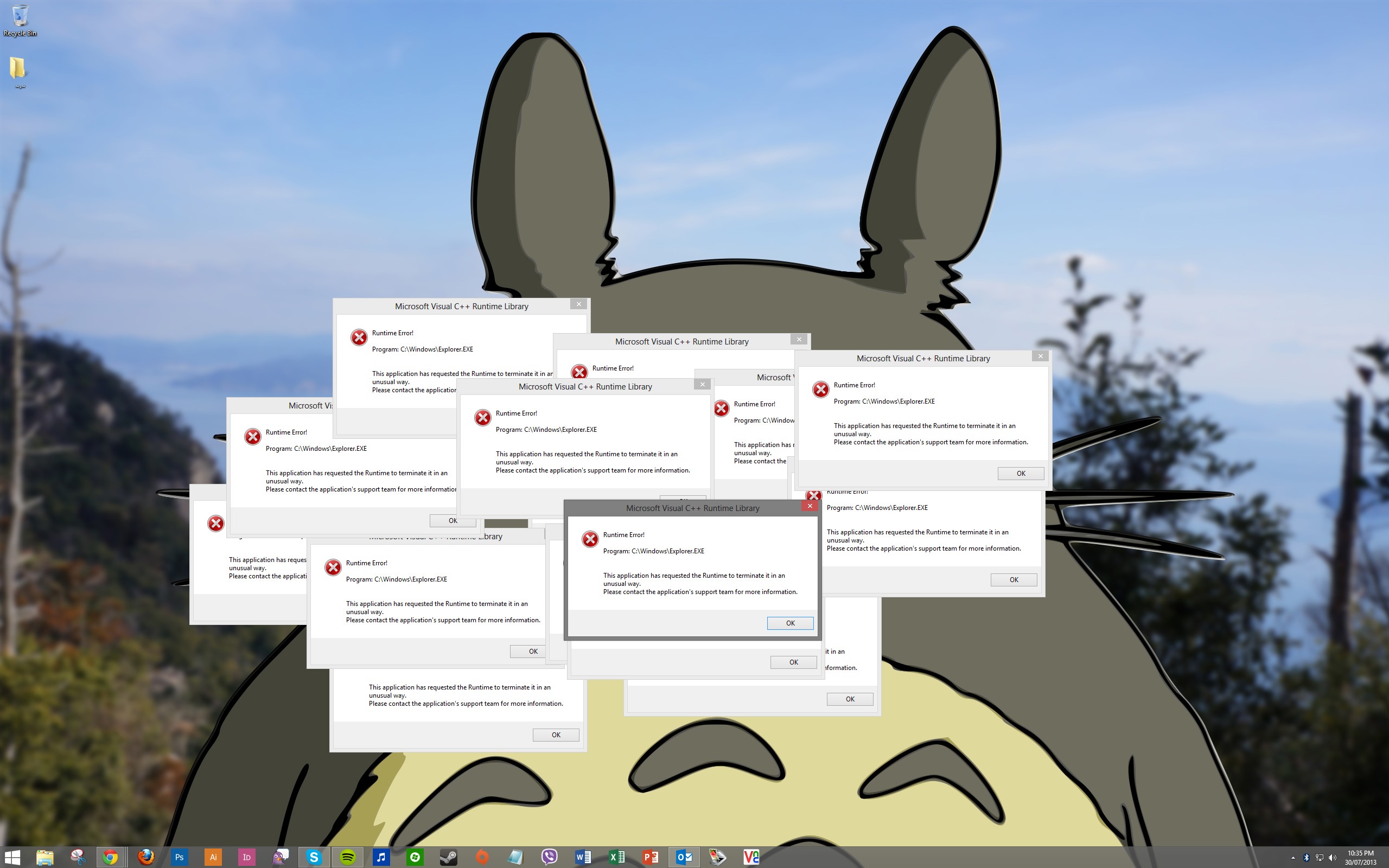This screenshot has width=1389, height=868.
Task: Switch to Skype in the taskbar
Action: pyautogui.click(x=314, y=858)
